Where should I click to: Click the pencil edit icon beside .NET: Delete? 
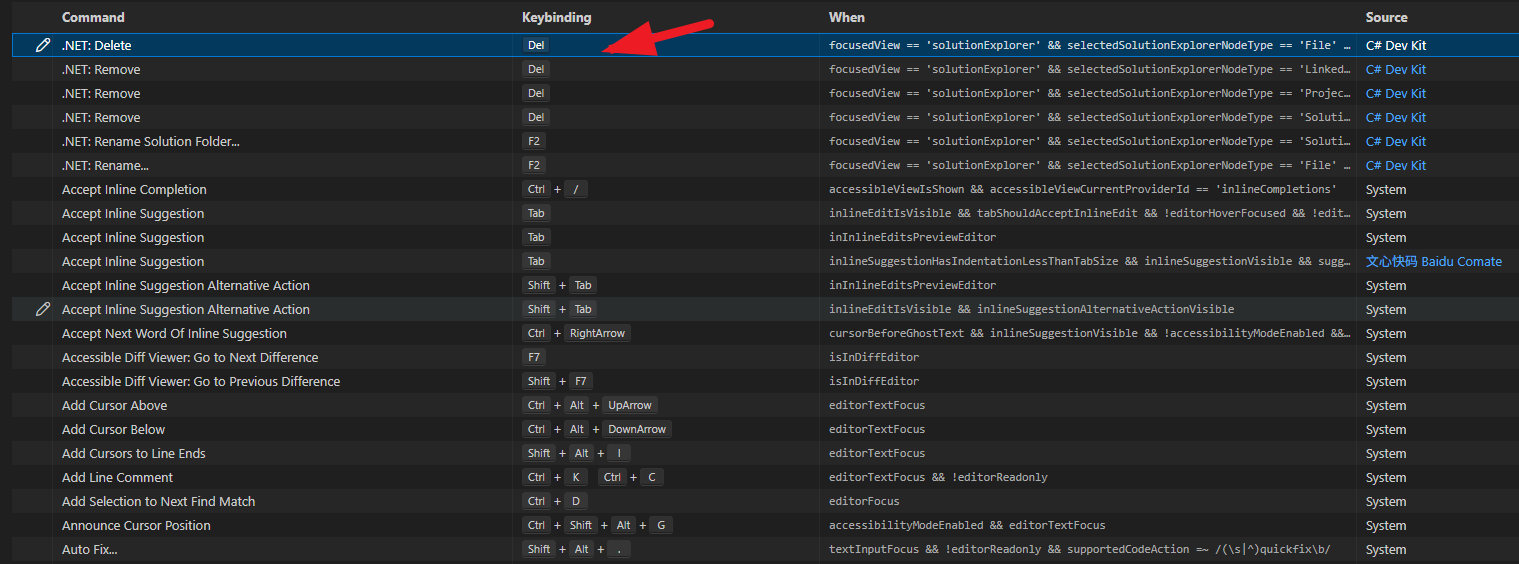(42, 45)
